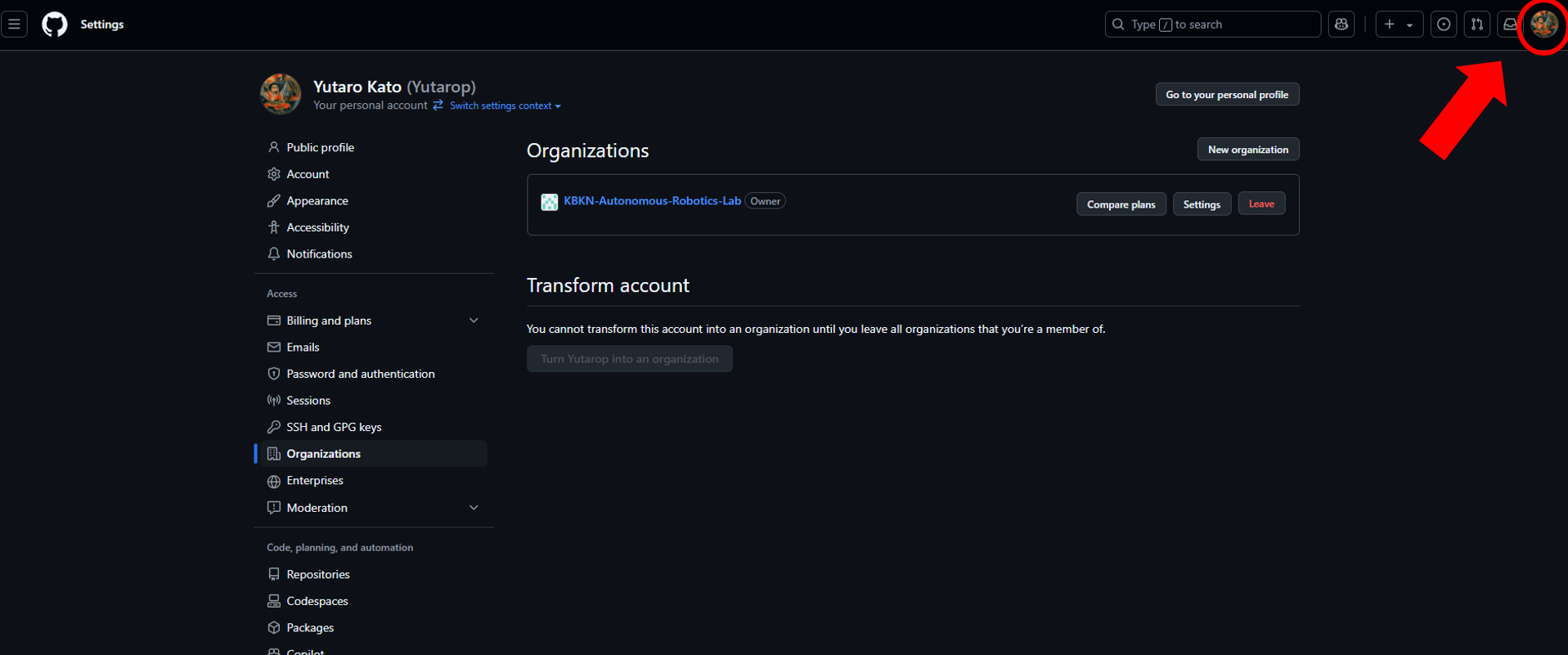Click the Settings title in header
1568x655 pixels.
click(102, 25)
